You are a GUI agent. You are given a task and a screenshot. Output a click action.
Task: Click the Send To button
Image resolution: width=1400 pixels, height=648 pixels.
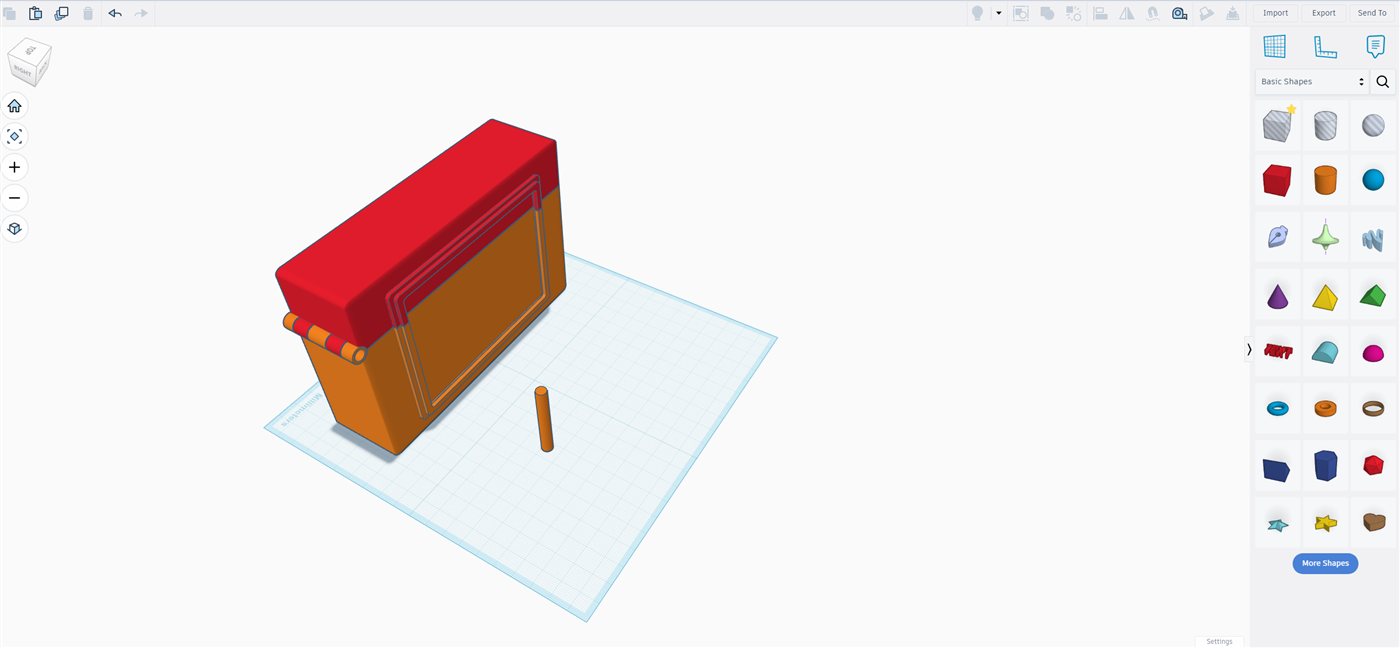tap(1372, 13)
